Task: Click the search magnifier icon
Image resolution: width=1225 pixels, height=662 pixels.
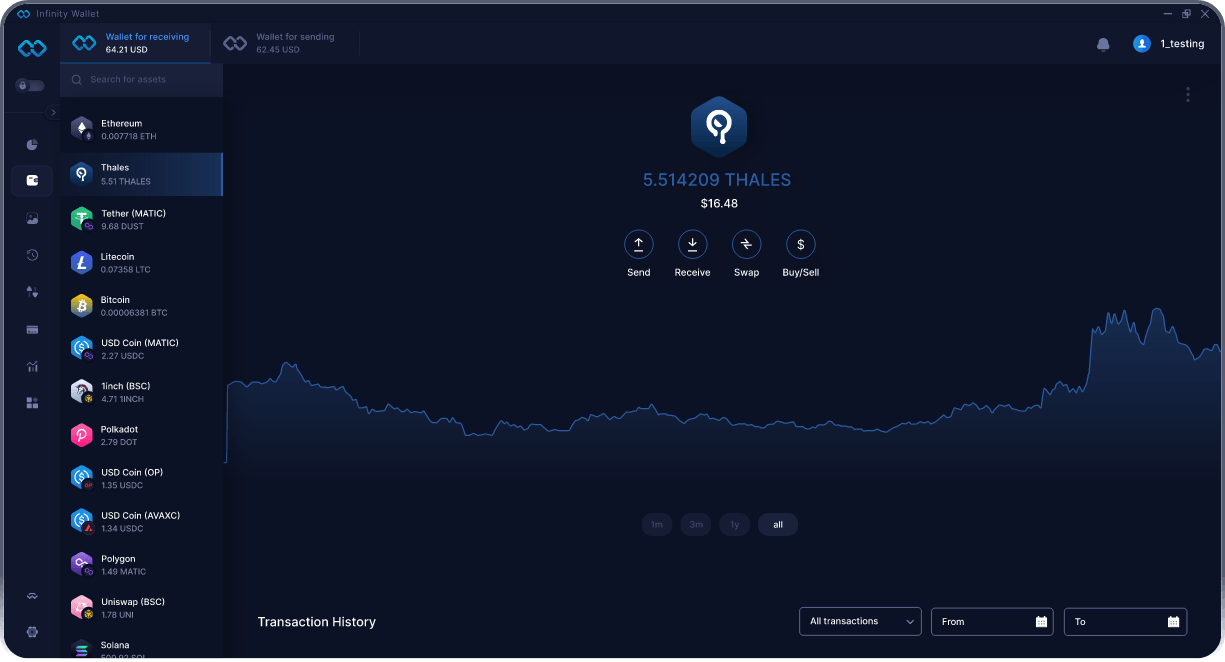Action: [77, 80]
